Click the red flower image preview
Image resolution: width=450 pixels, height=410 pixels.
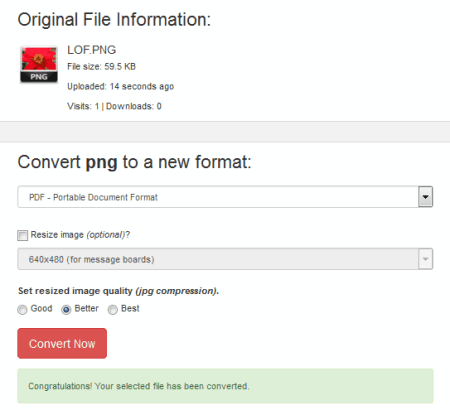(39, 59)
